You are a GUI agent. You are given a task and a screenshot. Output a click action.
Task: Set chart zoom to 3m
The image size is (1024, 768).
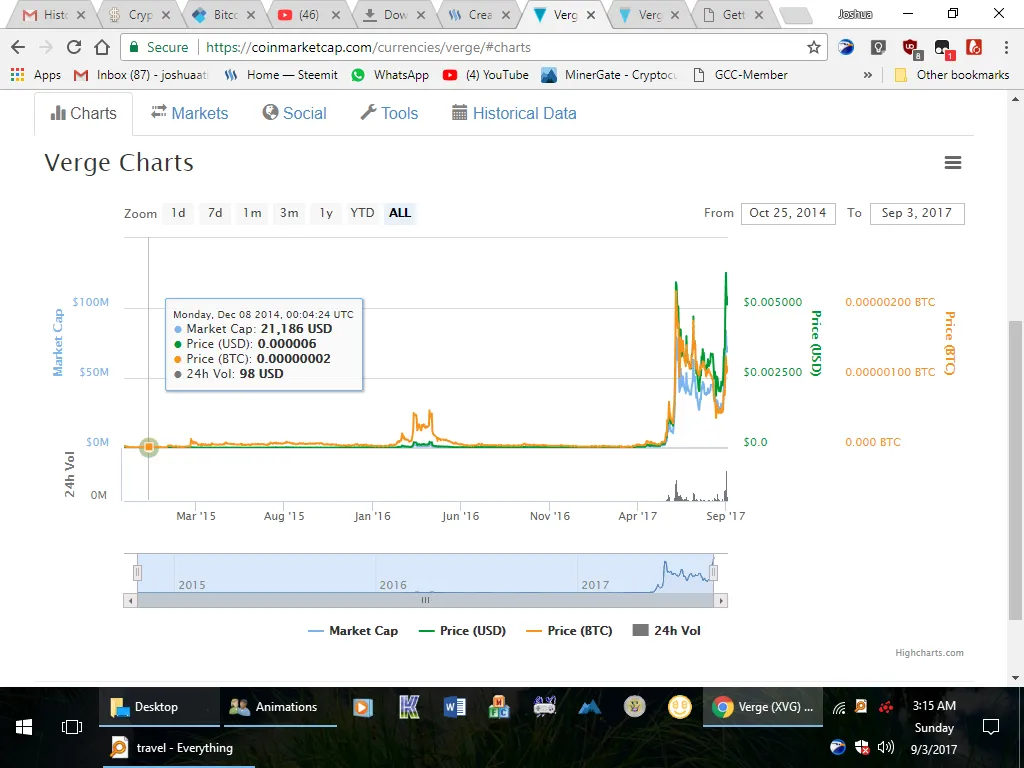pos(289,213)
